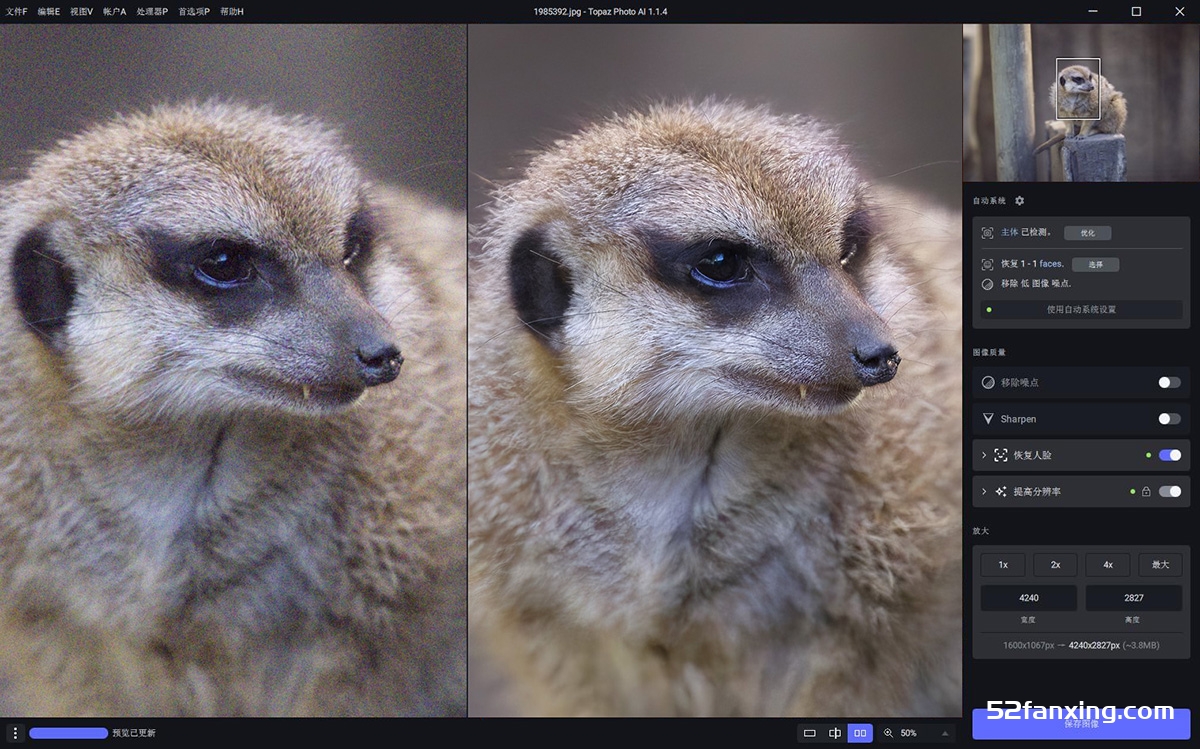
Task: Click 使用自动系统设置 button
Action: (1081, 310)
